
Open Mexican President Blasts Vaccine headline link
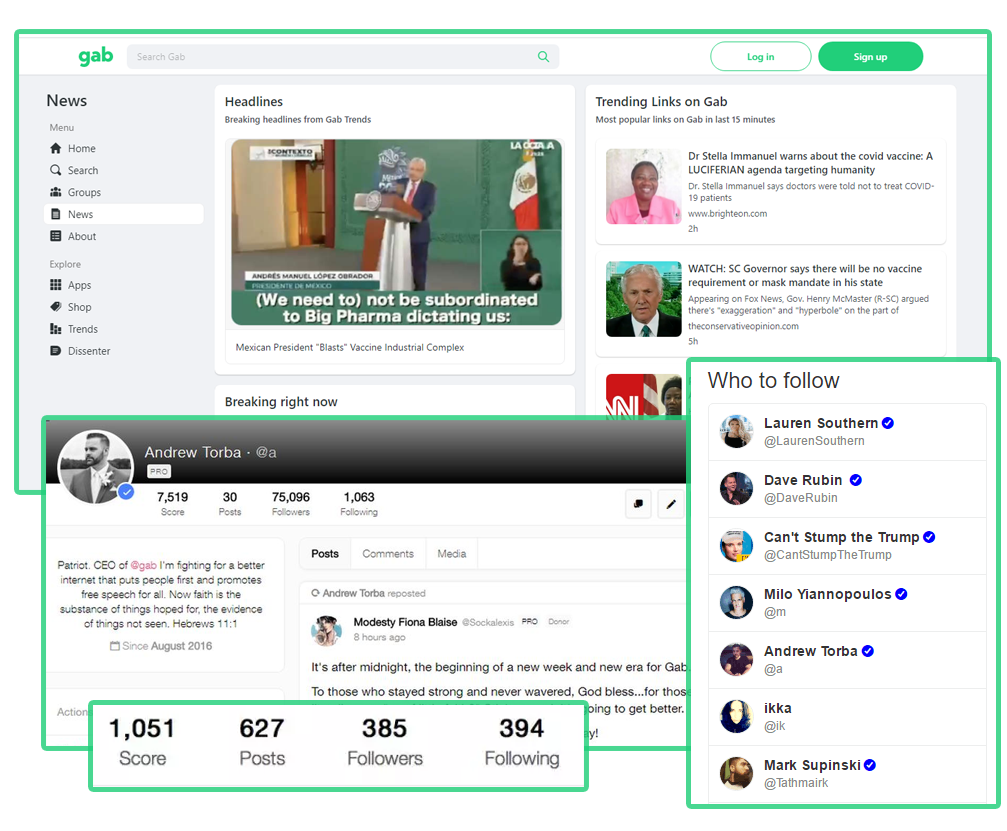click(x=349, y=347)
